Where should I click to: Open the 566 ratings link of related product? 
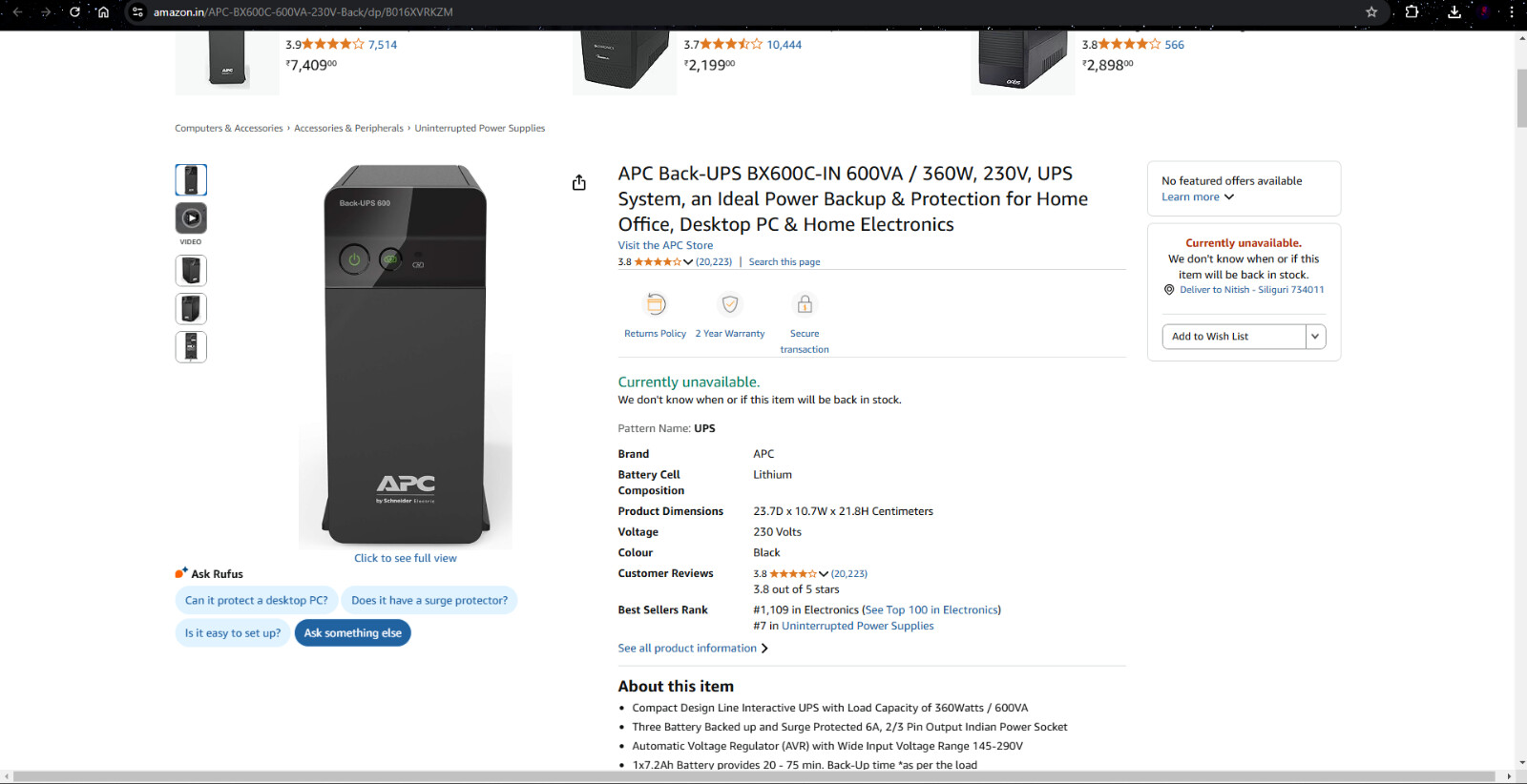(1175, 45)
